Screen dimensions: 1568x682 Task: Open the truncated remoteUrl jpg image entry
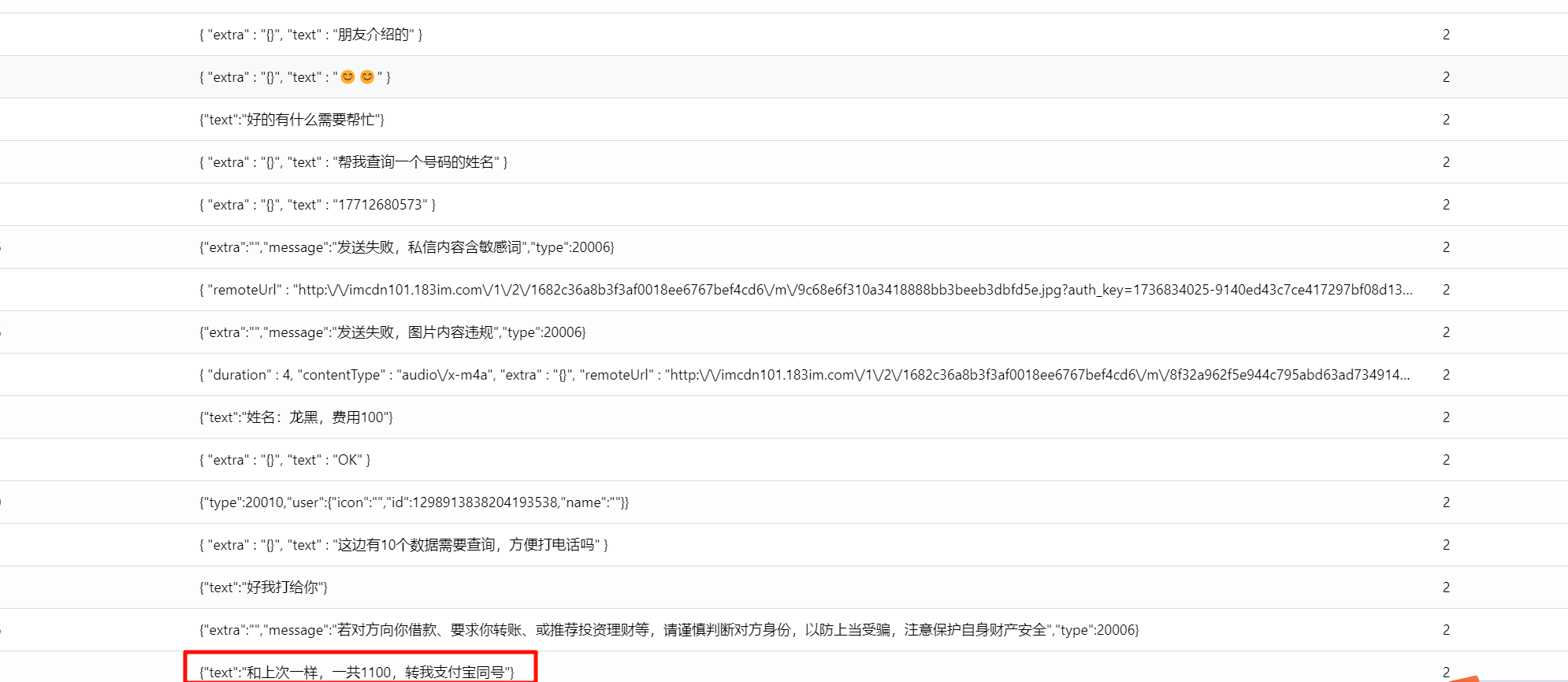tap(805, 290)
